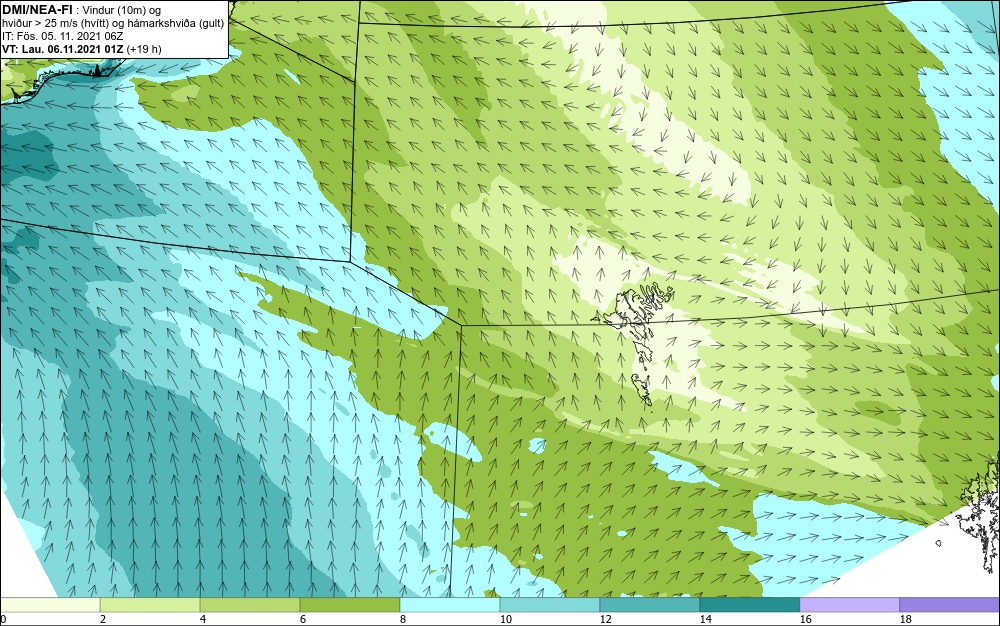The height and width of the screenshot is (626, 1000).
Task: Click the 0-2 m/s pale yellow legend swatch
Action: pos(50,604)
